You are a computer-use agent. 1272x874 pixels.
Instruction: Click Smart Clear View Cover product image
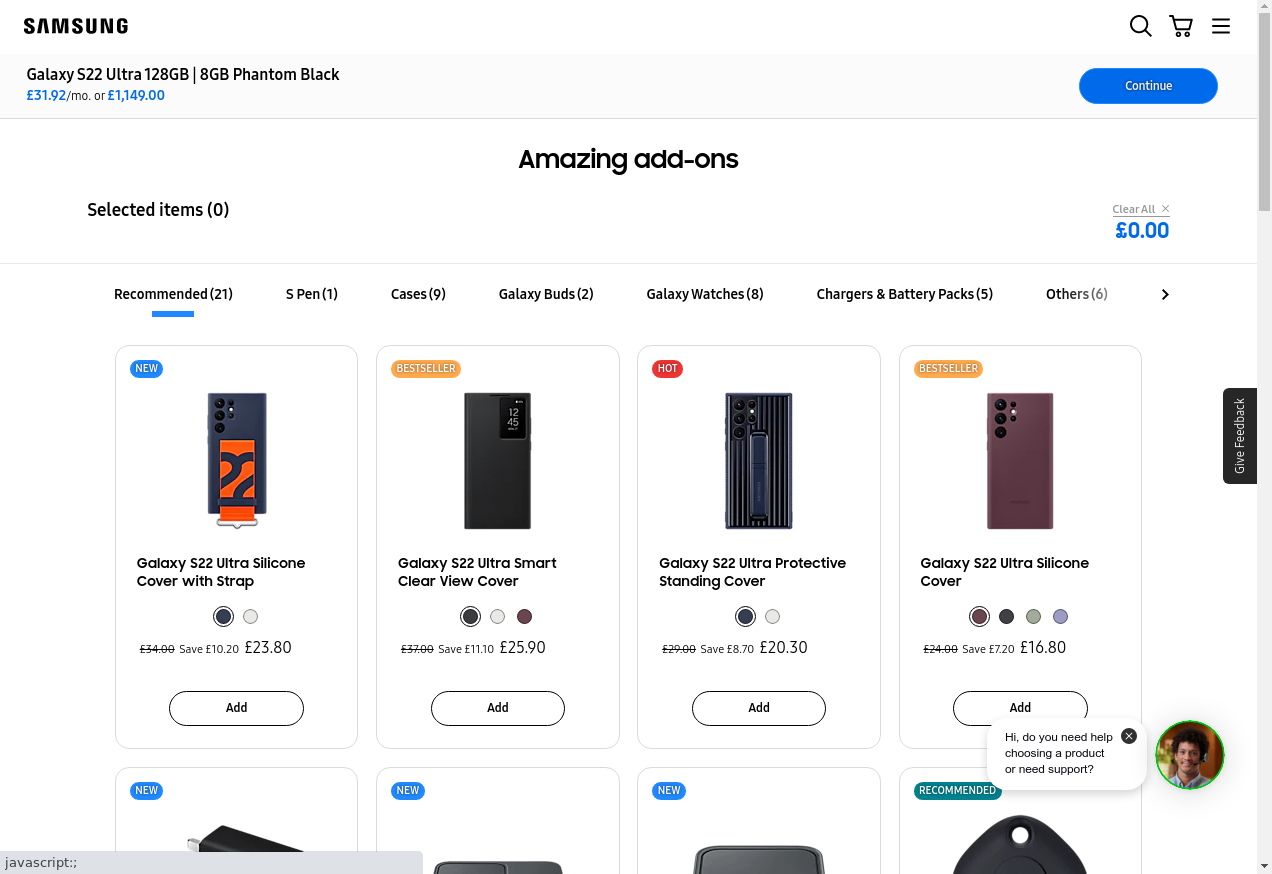click(x=498, y=461)
